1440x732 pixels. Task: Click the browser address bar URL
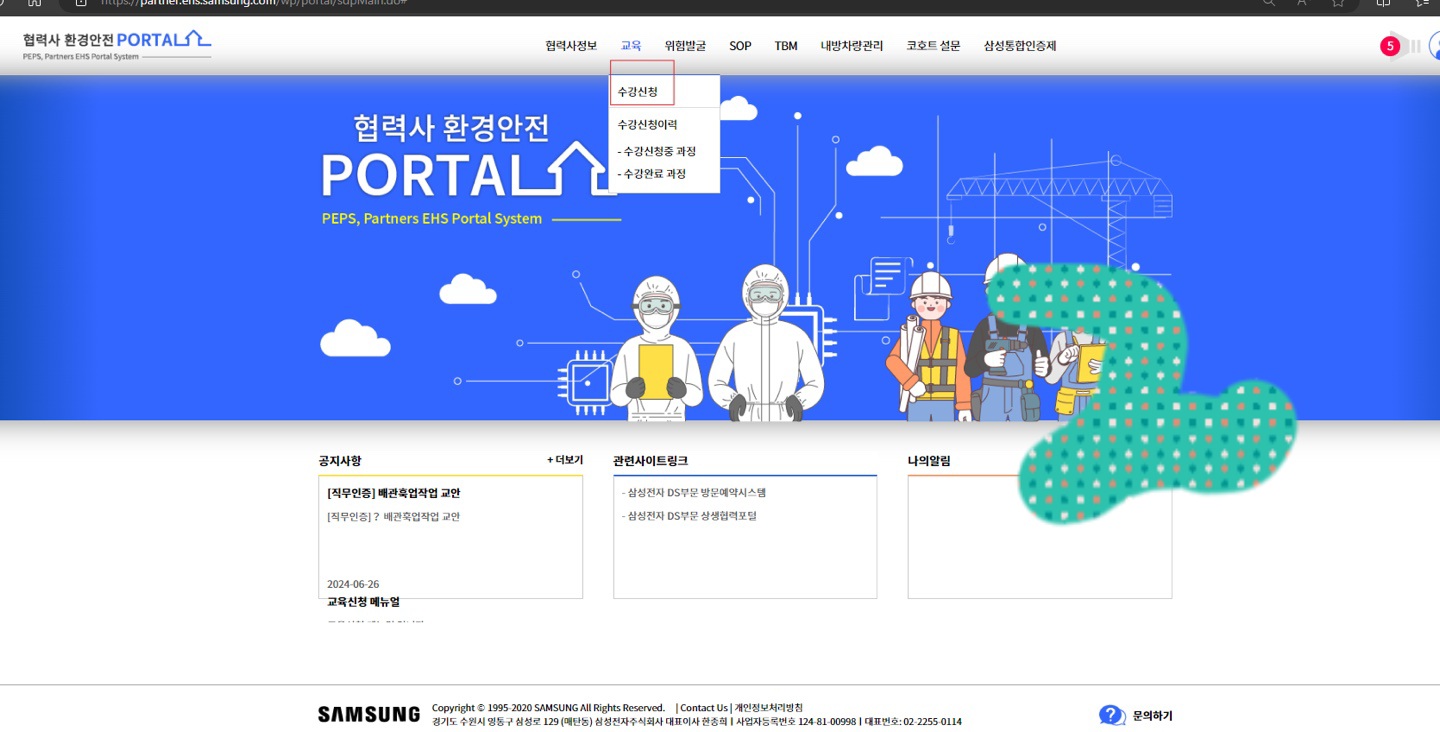tap(254, 3)
